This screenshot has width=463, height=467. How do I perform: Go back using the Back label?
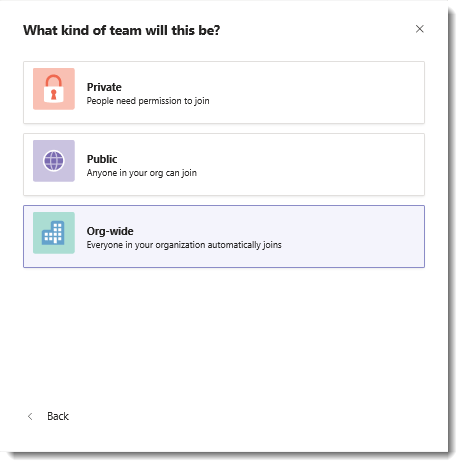pyautogui.click(x=58, y=416)
